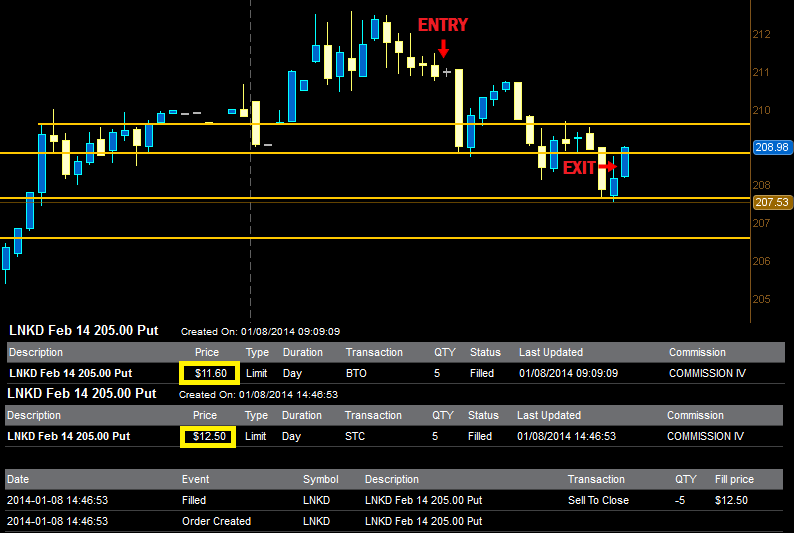The width and height of the screenshot is (794, 533).
Task: Click the $12.50 fill price value
Action: pos(731,500)
